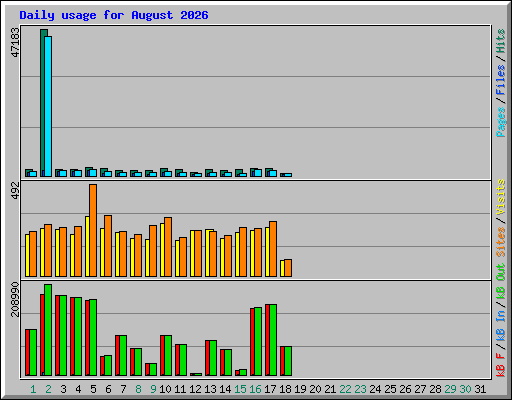Click the green kB bar for day 13
The width and height of the screenshot is (512, 400).
(213, 358)
